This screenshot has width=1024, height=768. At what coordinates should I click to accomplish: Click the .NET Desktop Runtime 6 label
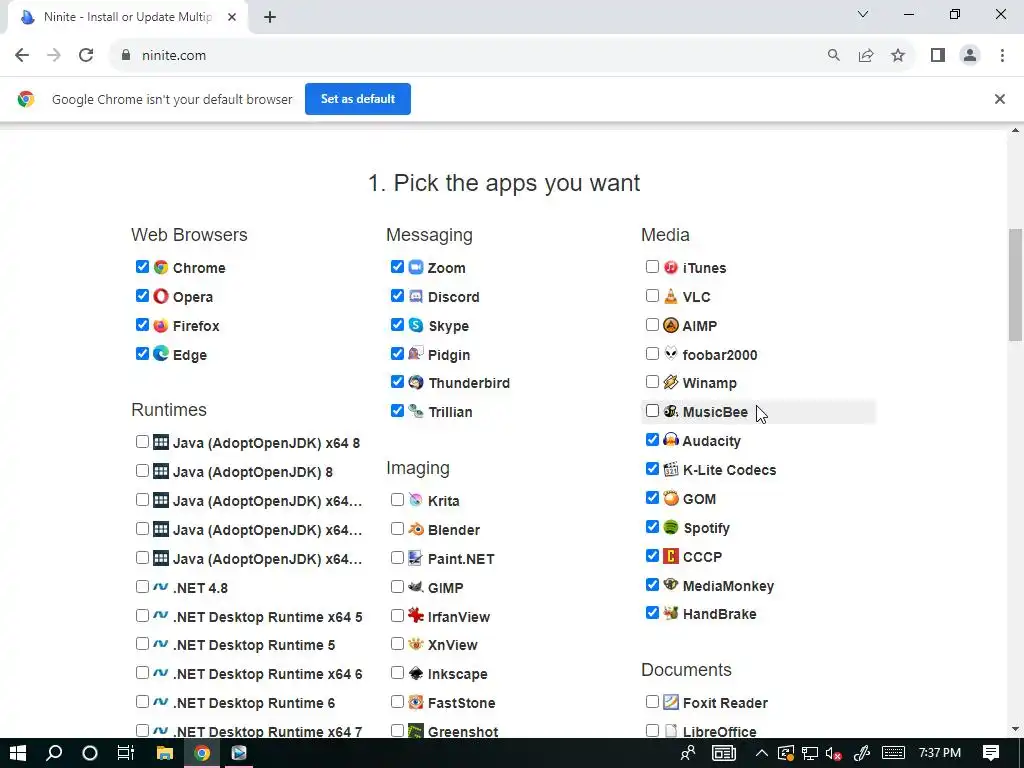click(x=254, y=703)
